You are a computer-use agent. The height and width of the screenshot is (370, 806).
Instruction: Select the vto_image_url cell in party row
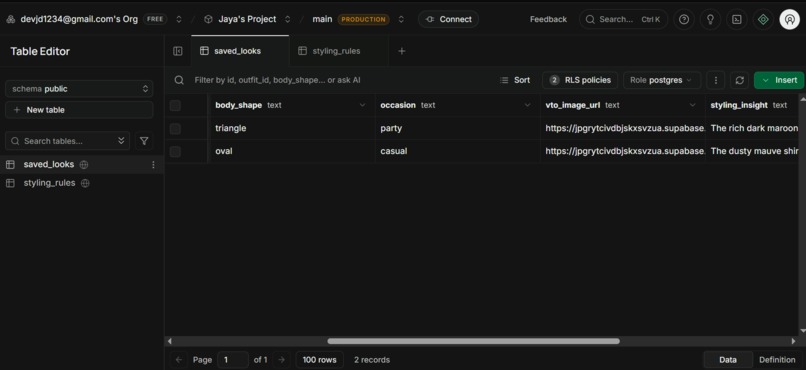point(622,128)
